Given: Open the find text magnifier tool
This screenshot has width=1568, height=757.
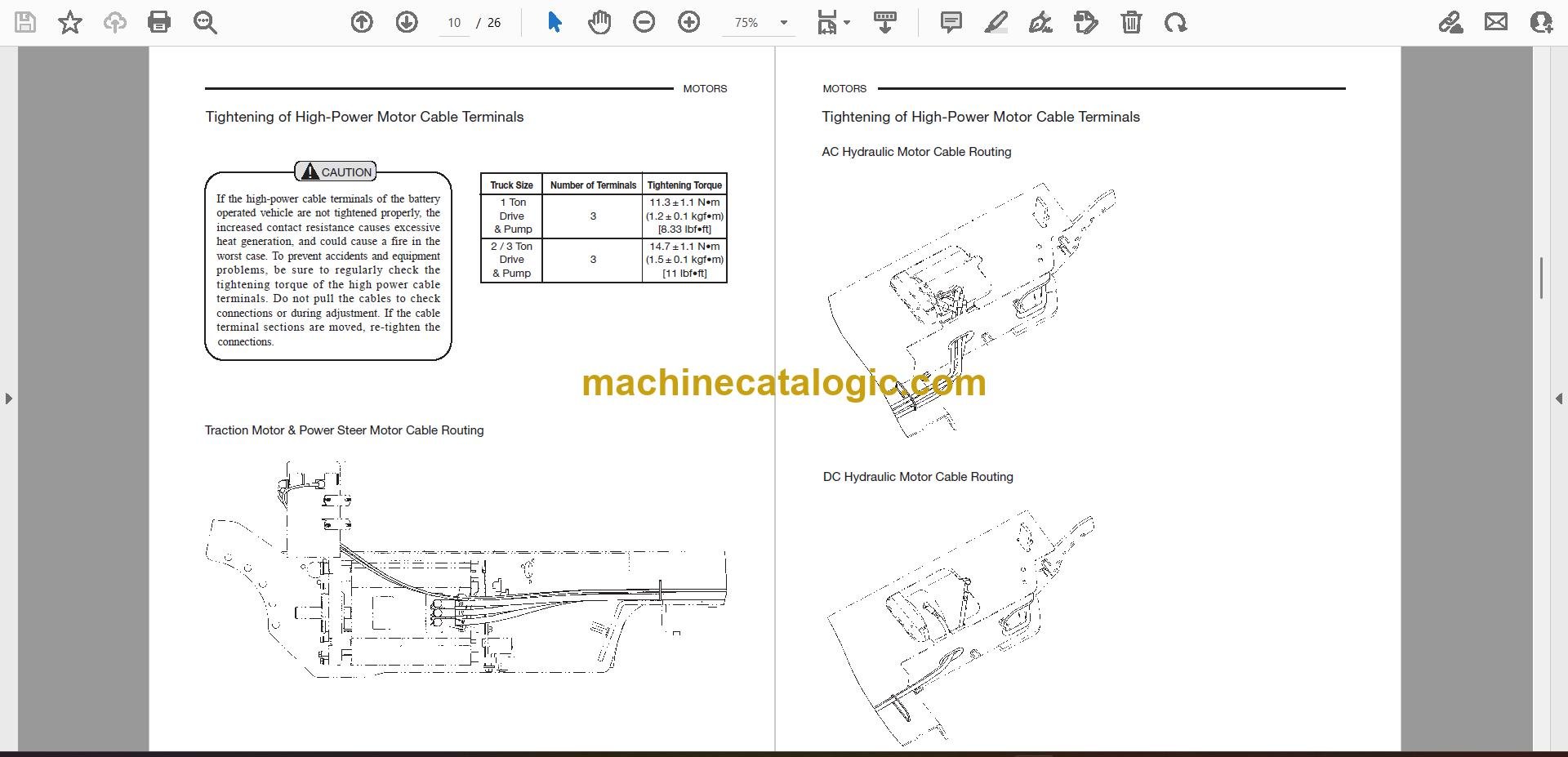Looking at the screenshot, I should 205,22.
